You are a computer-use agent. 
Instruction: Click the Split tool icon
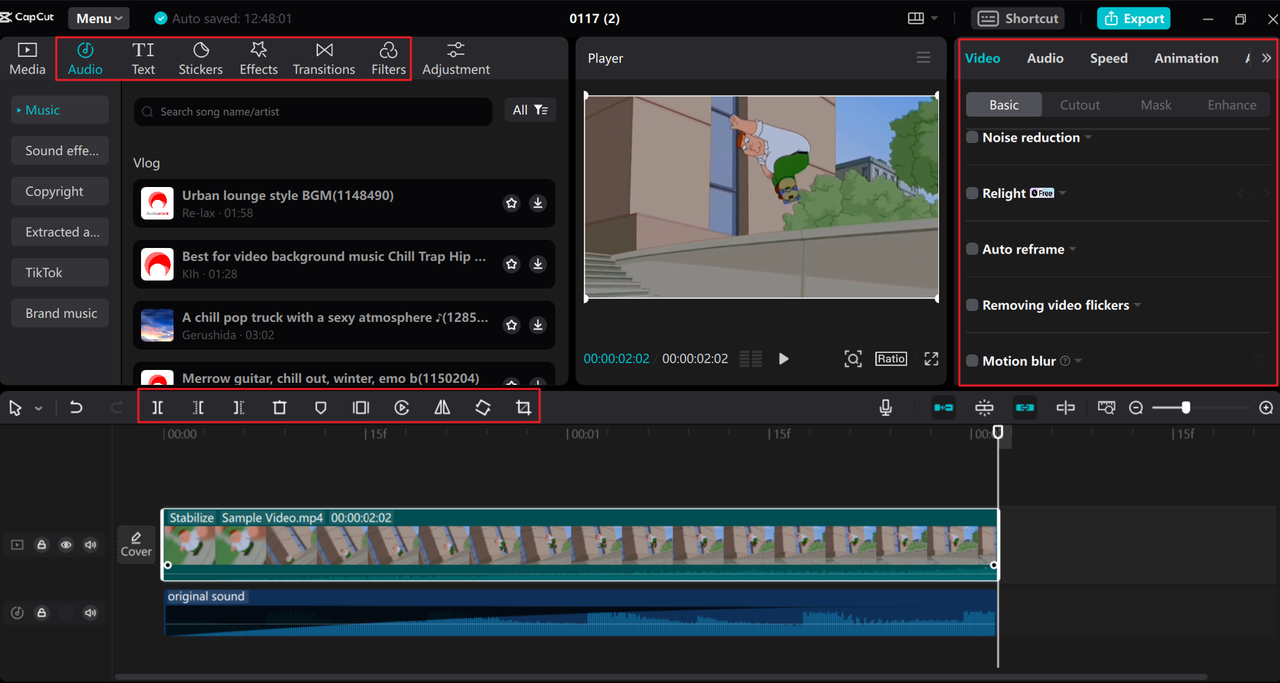click(158, 408)
